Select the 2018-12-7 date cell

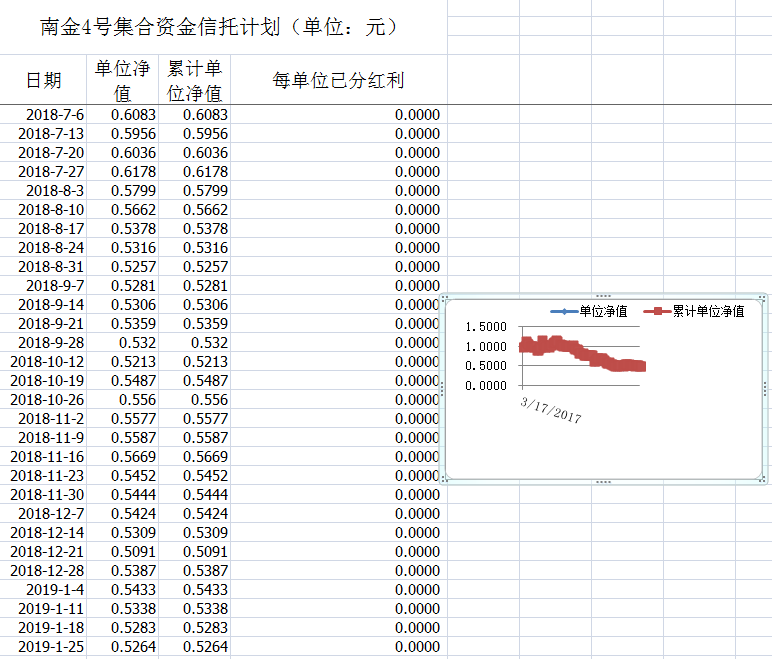point(43,514)
